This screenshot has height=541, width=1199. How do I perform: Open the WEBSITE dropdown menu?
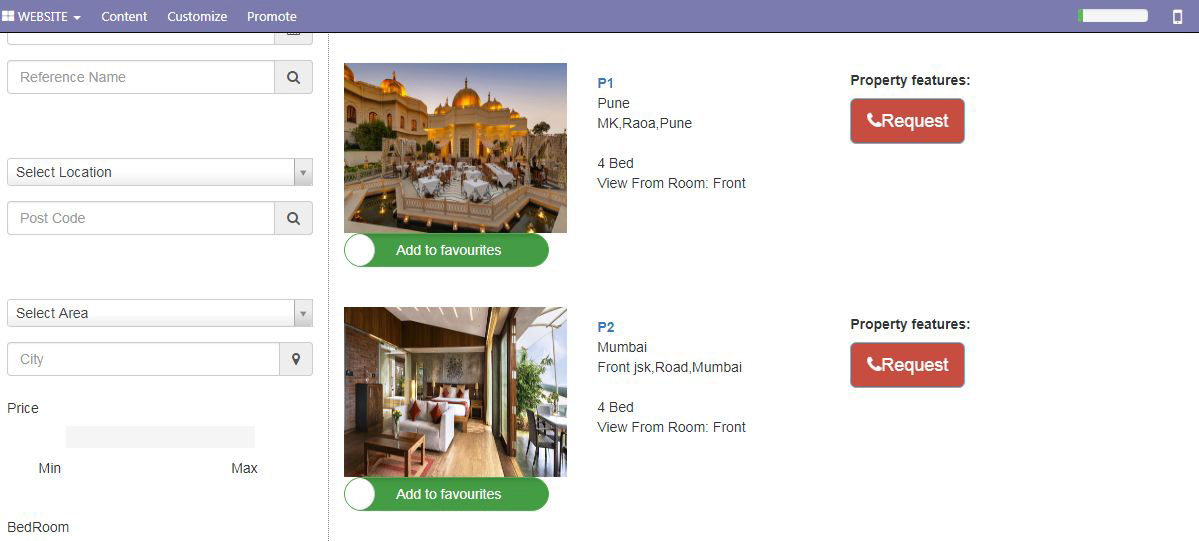42,16
